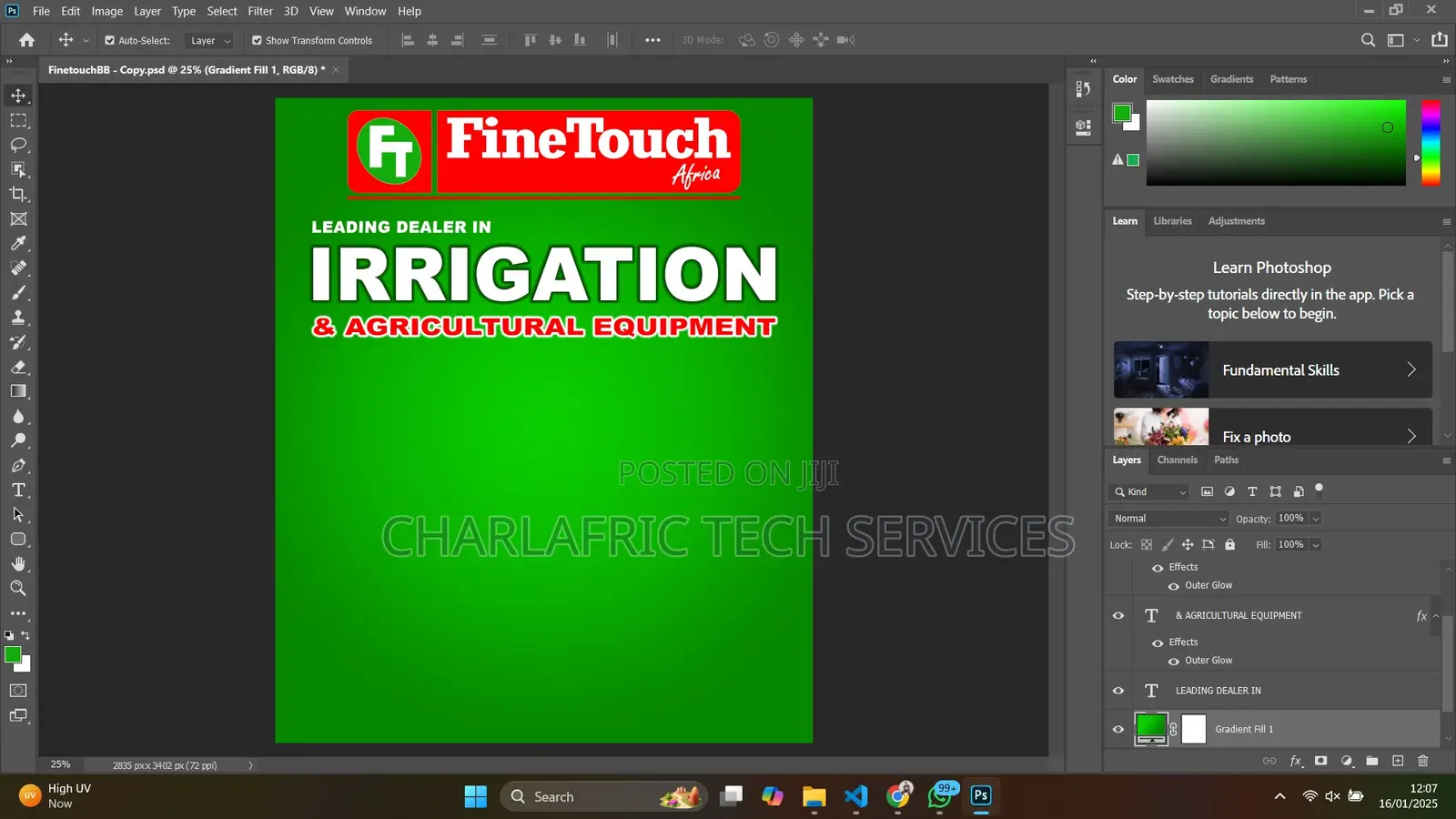Viewport: 1456px width, 819px height.
Task: Create a new group folder icon
Action: click(1372, 761)
